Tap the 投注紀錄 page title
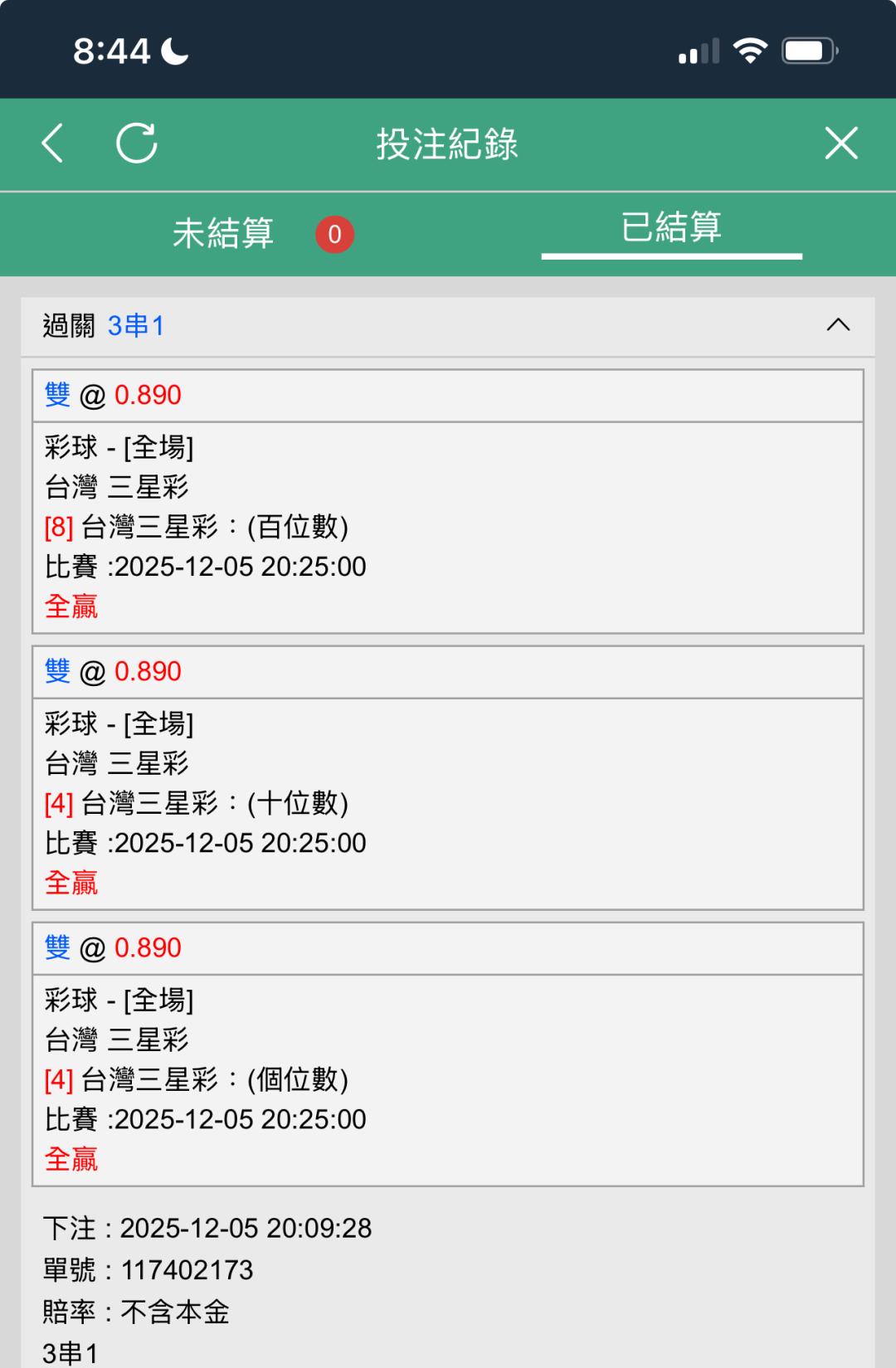The height and width of the screenshot is (1368, 896). pos(447,144)
